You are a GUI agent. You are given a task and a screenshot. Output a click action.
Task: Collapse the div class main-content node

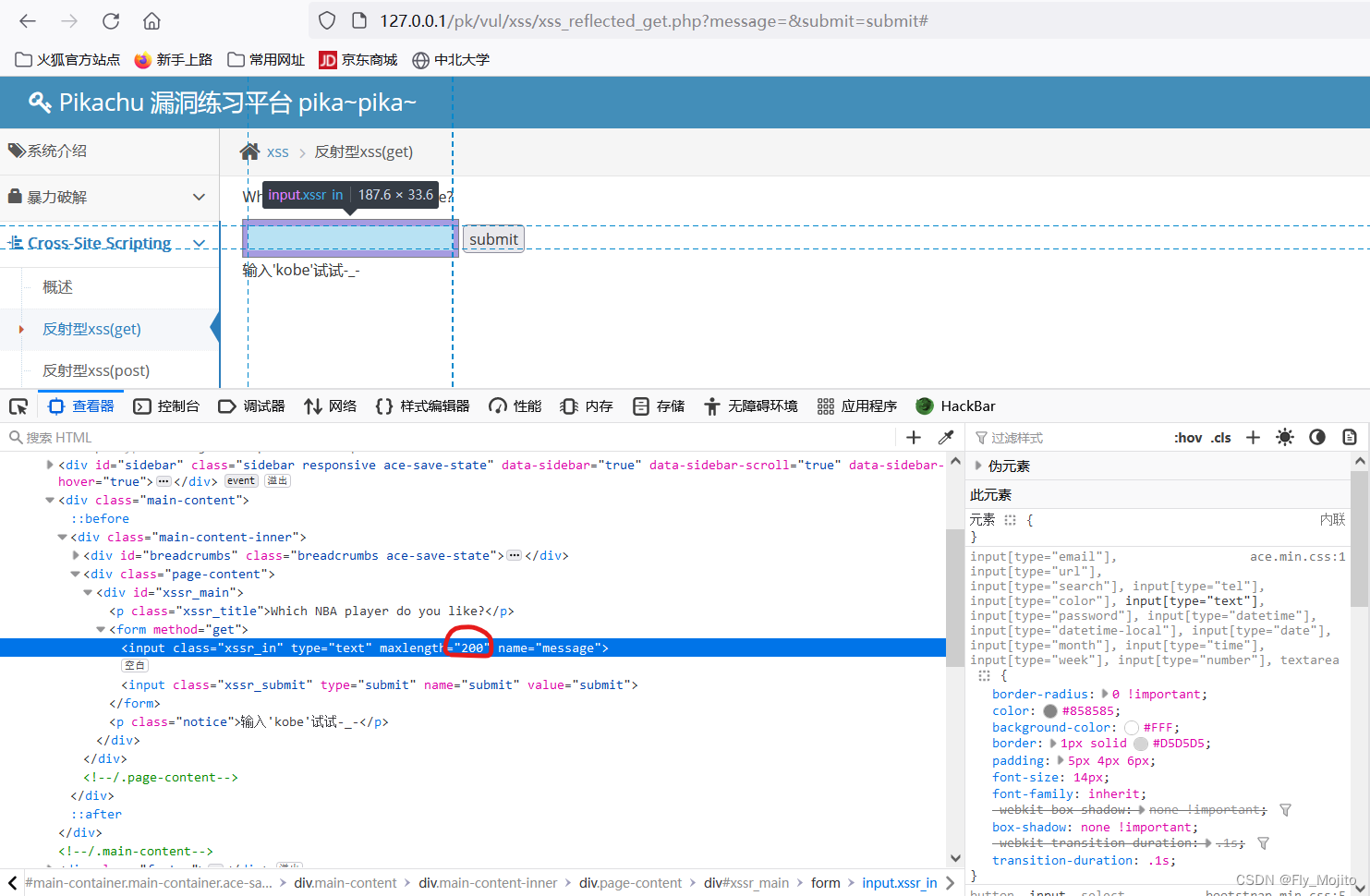[x=50, y=501]
